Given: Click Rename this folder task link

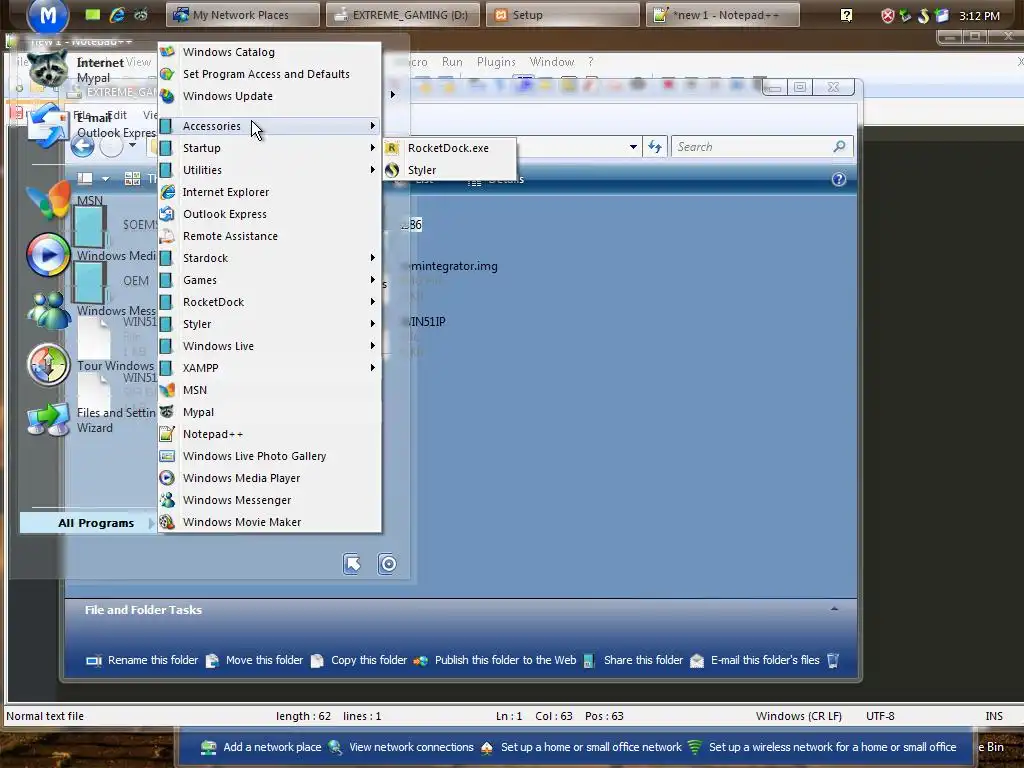Looking at the screenshot, I should [x=142, y=660].
